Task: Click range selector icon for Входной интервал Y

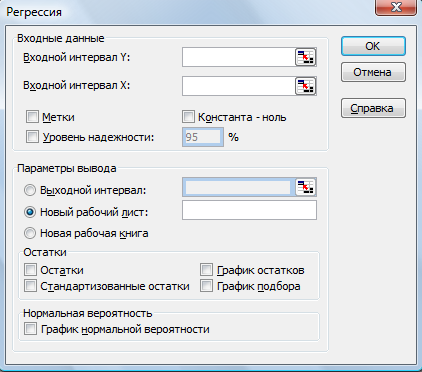Action: pyautogui.click(x=305, y=57)
